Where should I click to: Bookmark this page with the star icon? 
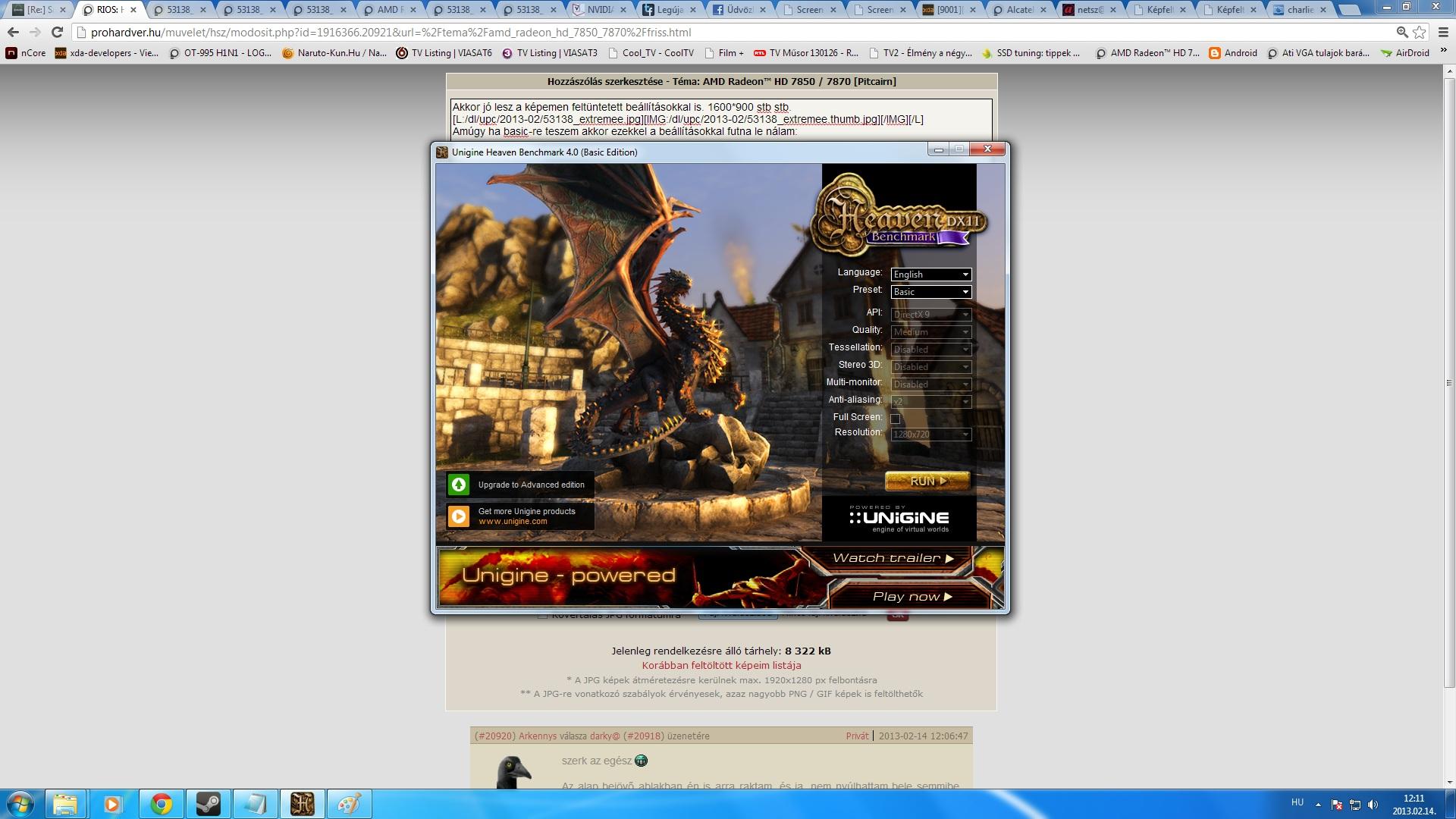tap(1420, 33)
